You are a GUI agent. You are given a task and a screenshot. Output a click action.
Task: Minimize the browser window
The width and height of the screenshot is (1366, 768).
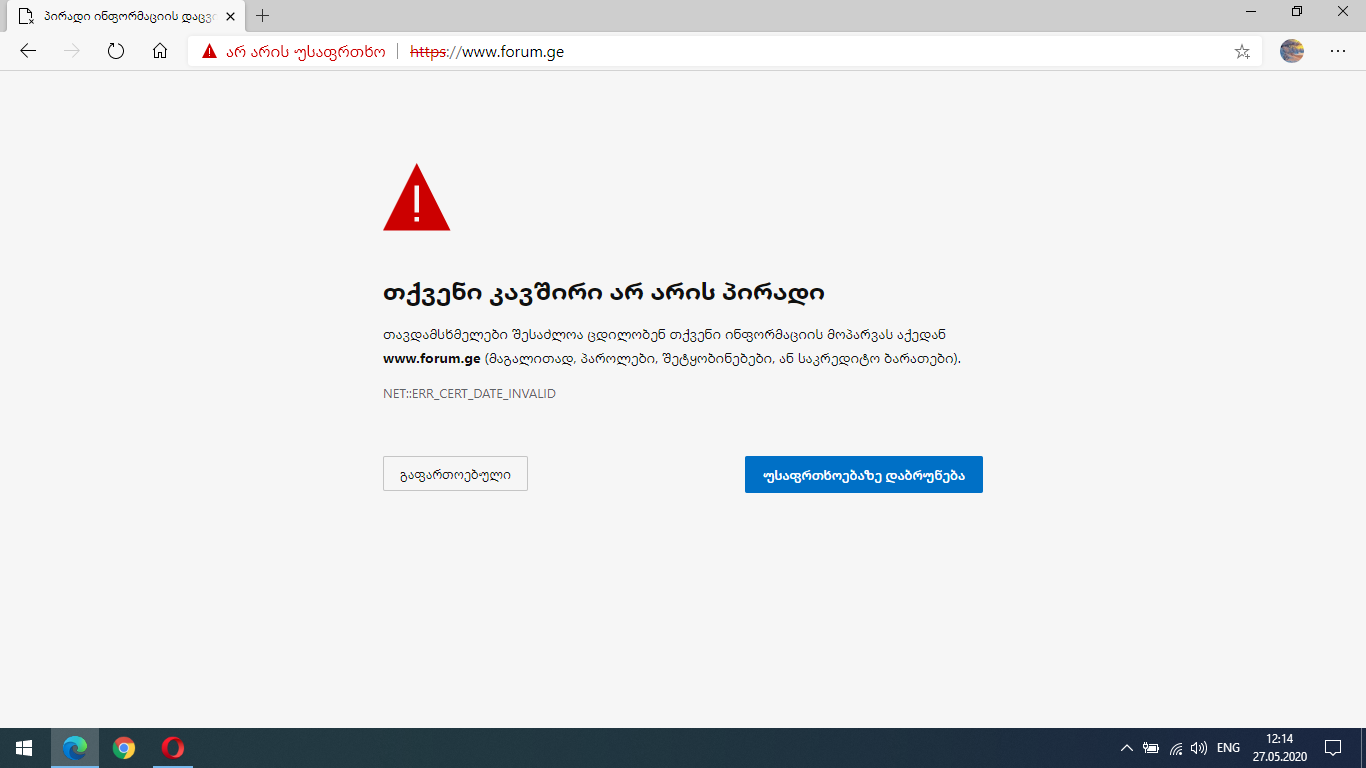[1251, 12]
